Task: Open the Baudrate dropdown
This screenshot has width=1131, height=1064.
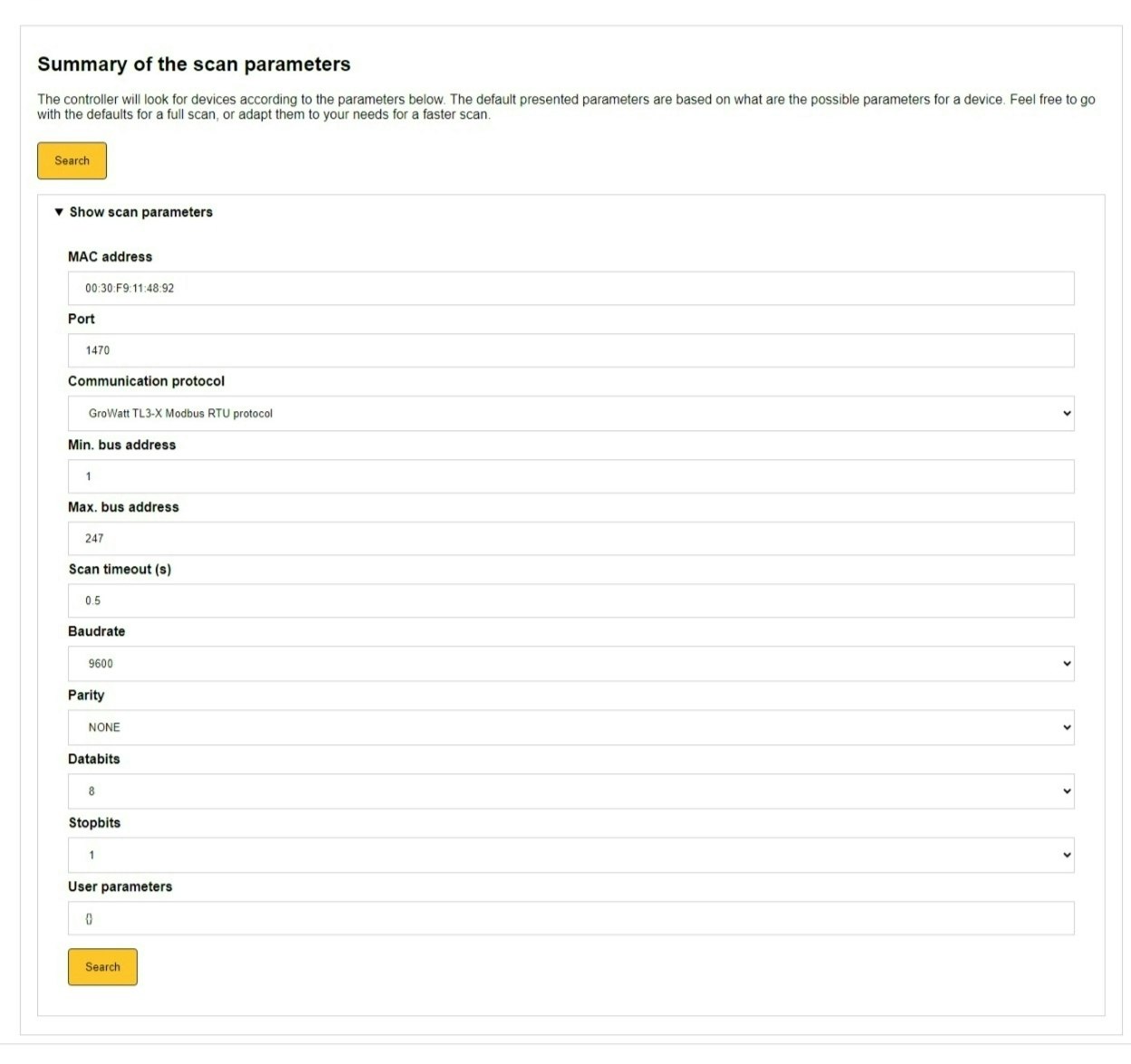Action: tap(570, 664)
